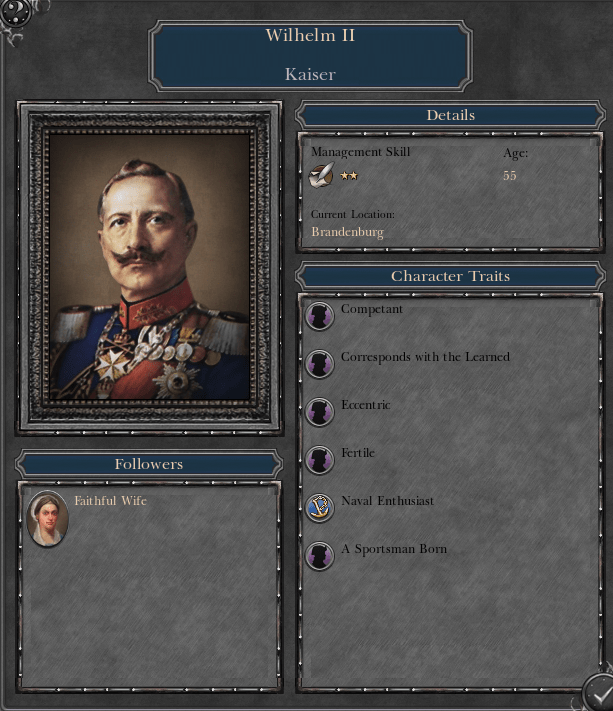Click the Naval Enthusiast anchor icon

pyautogui.click(x=319, y=508)
